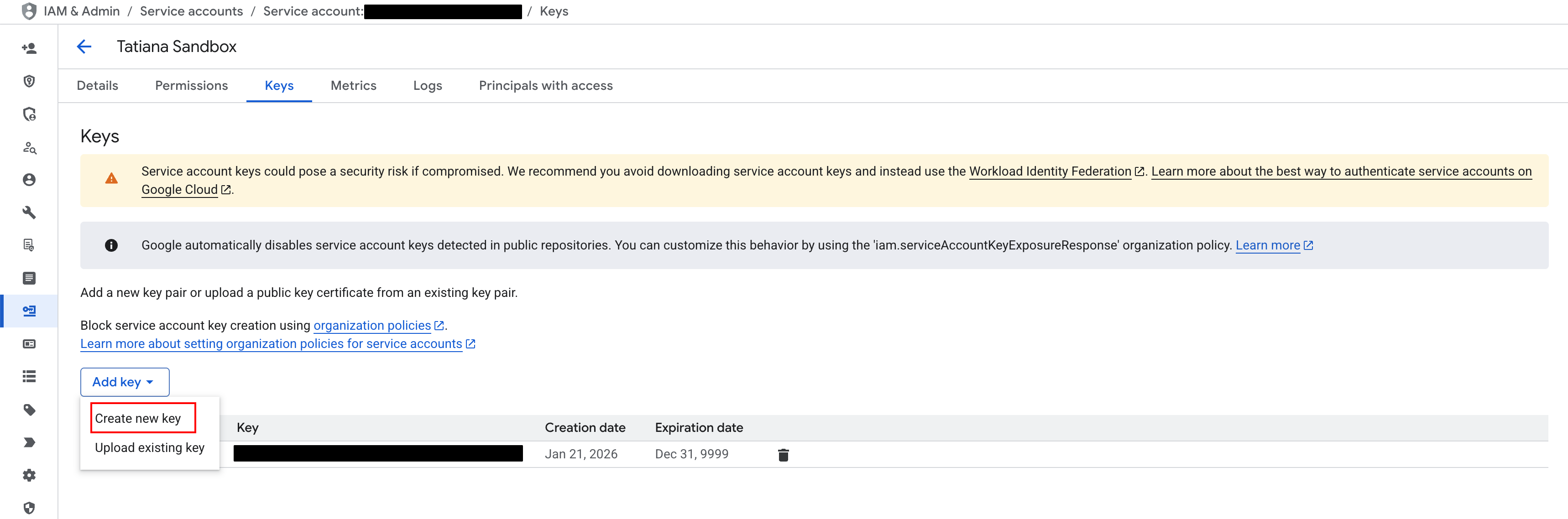Select the highlighted Service Accounts key icon
Viewport: 1568px width, 519px height.
click(x=29, y=310)
